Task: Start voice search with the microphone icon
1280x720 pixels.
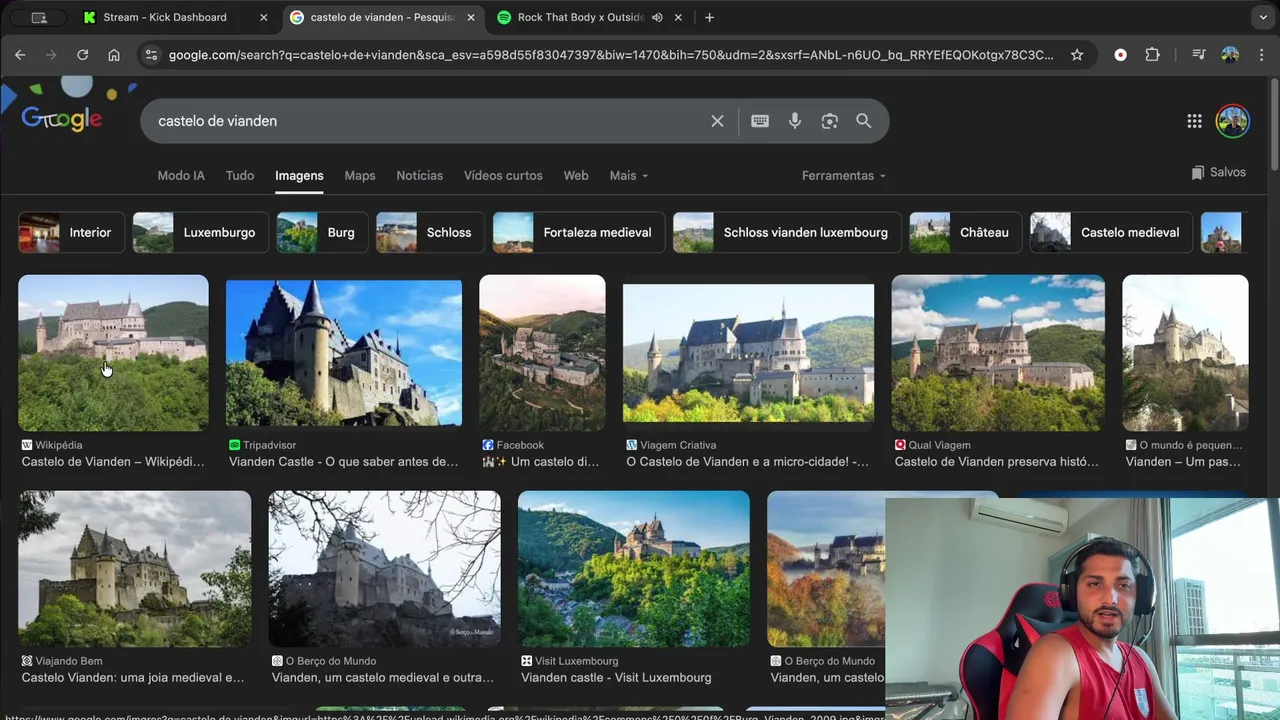Action: (x=795, y=121)
